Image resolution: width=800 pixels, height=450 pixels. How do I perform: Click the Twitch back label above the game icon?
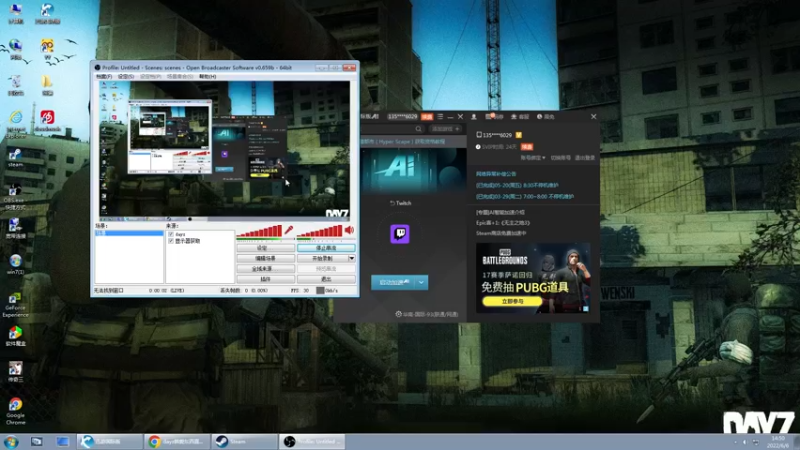click(x=401, y=203)
